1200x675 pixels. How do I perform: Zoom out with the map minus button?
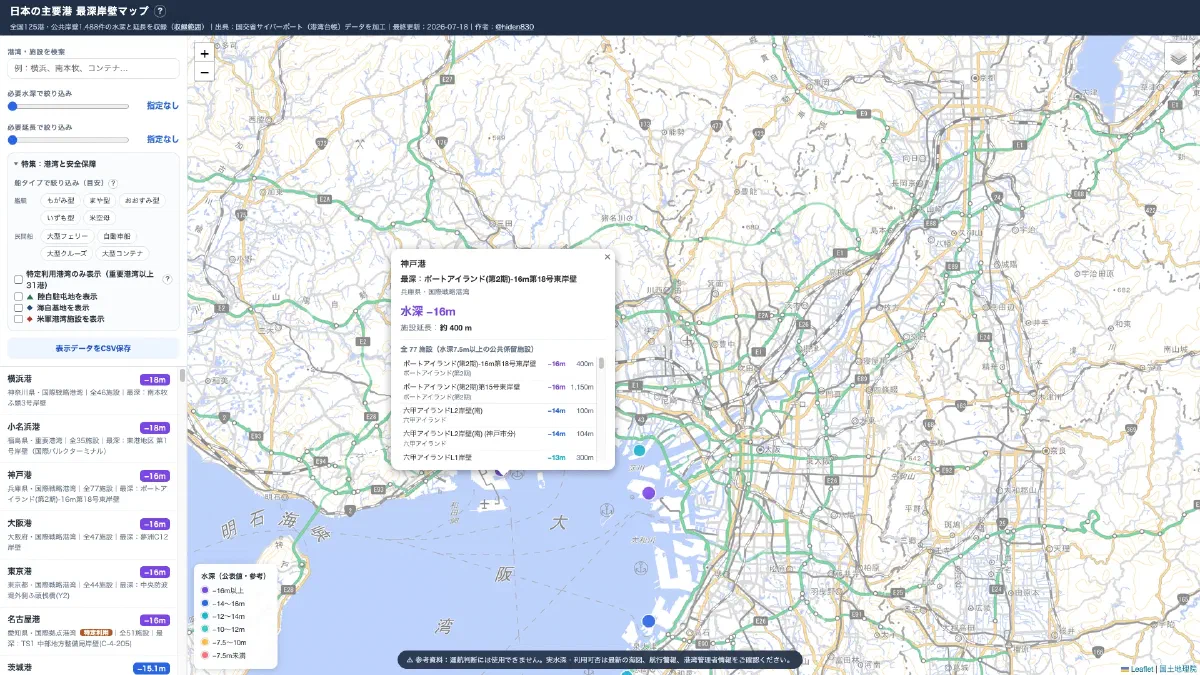tap(204, 72)
